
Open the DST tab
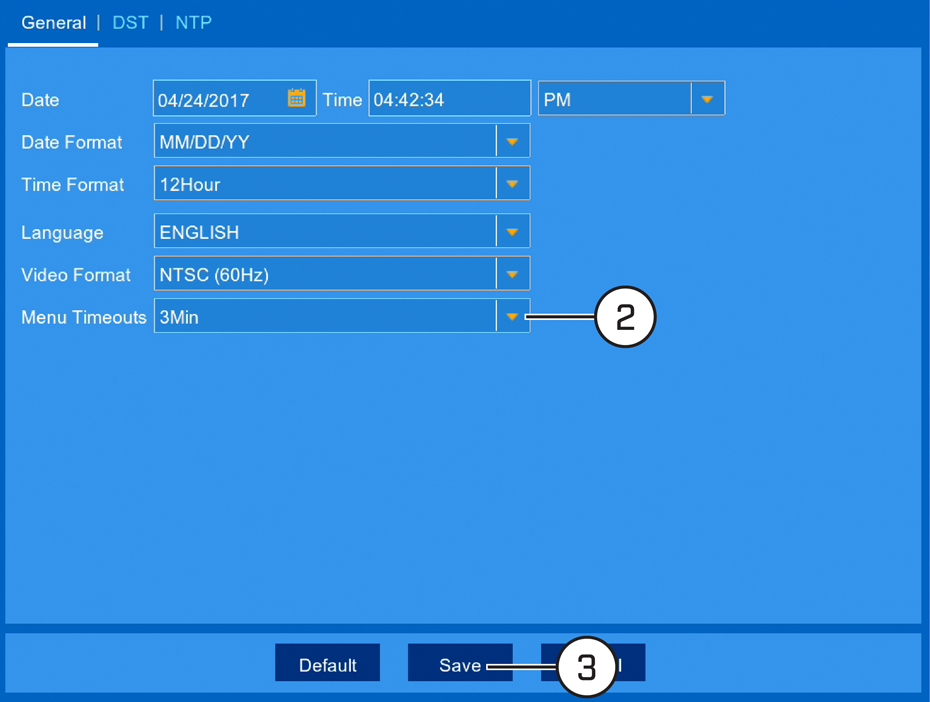click(130, 23)
